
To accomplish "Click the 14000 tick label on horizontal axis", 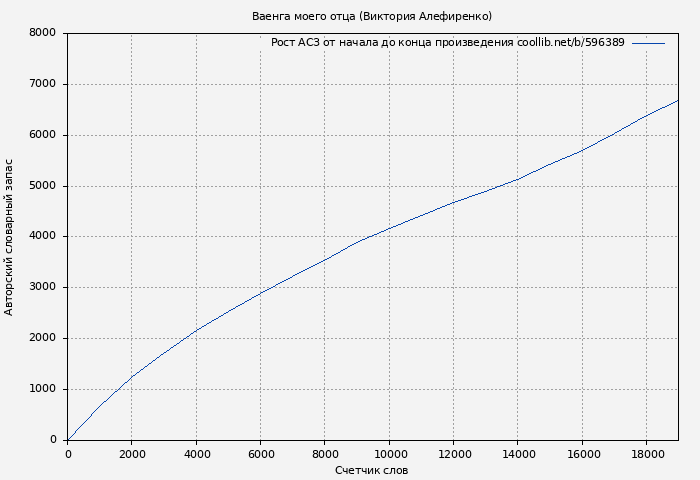I will click(x=517, y=453).
